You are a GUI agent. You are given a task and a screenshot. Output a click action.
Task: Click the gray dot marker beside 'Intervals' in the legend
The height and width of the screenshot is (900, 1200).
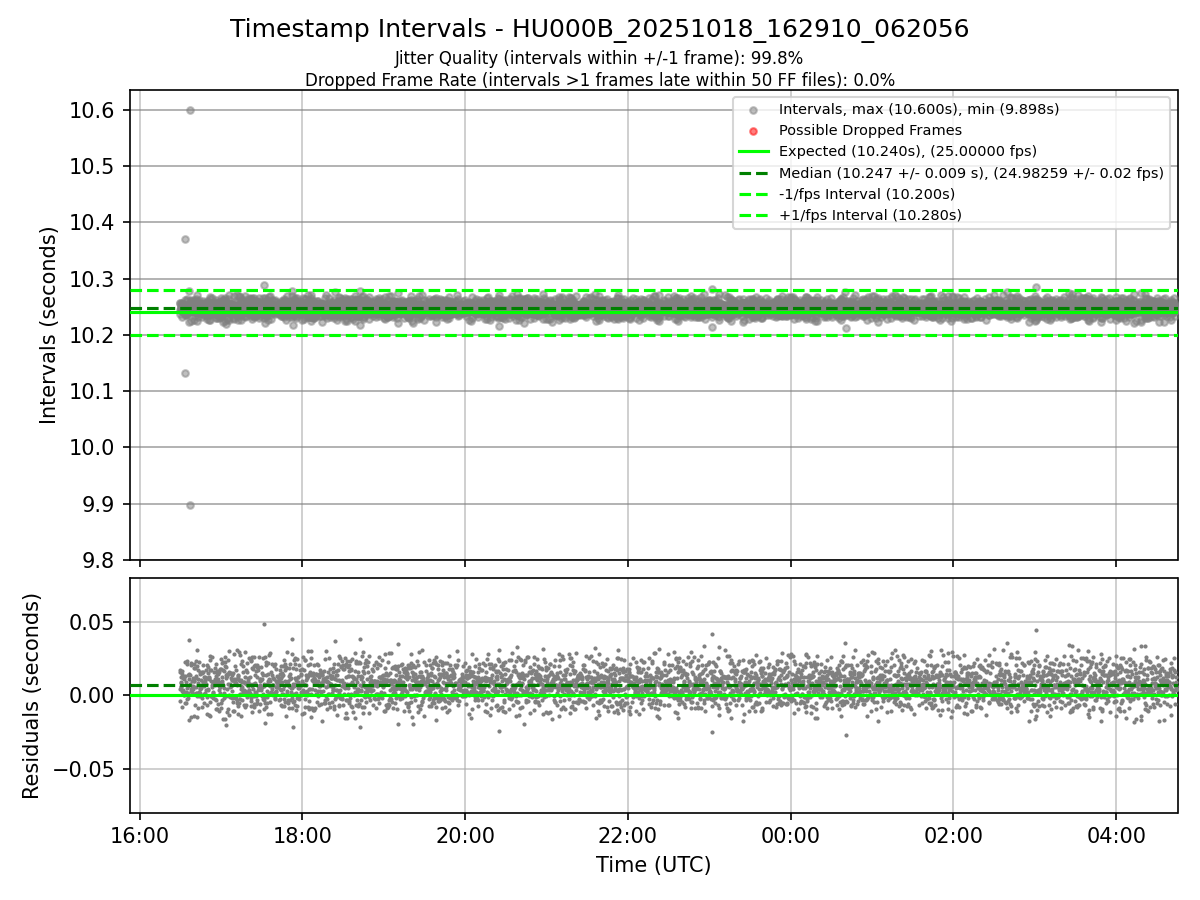coord(754,110)
